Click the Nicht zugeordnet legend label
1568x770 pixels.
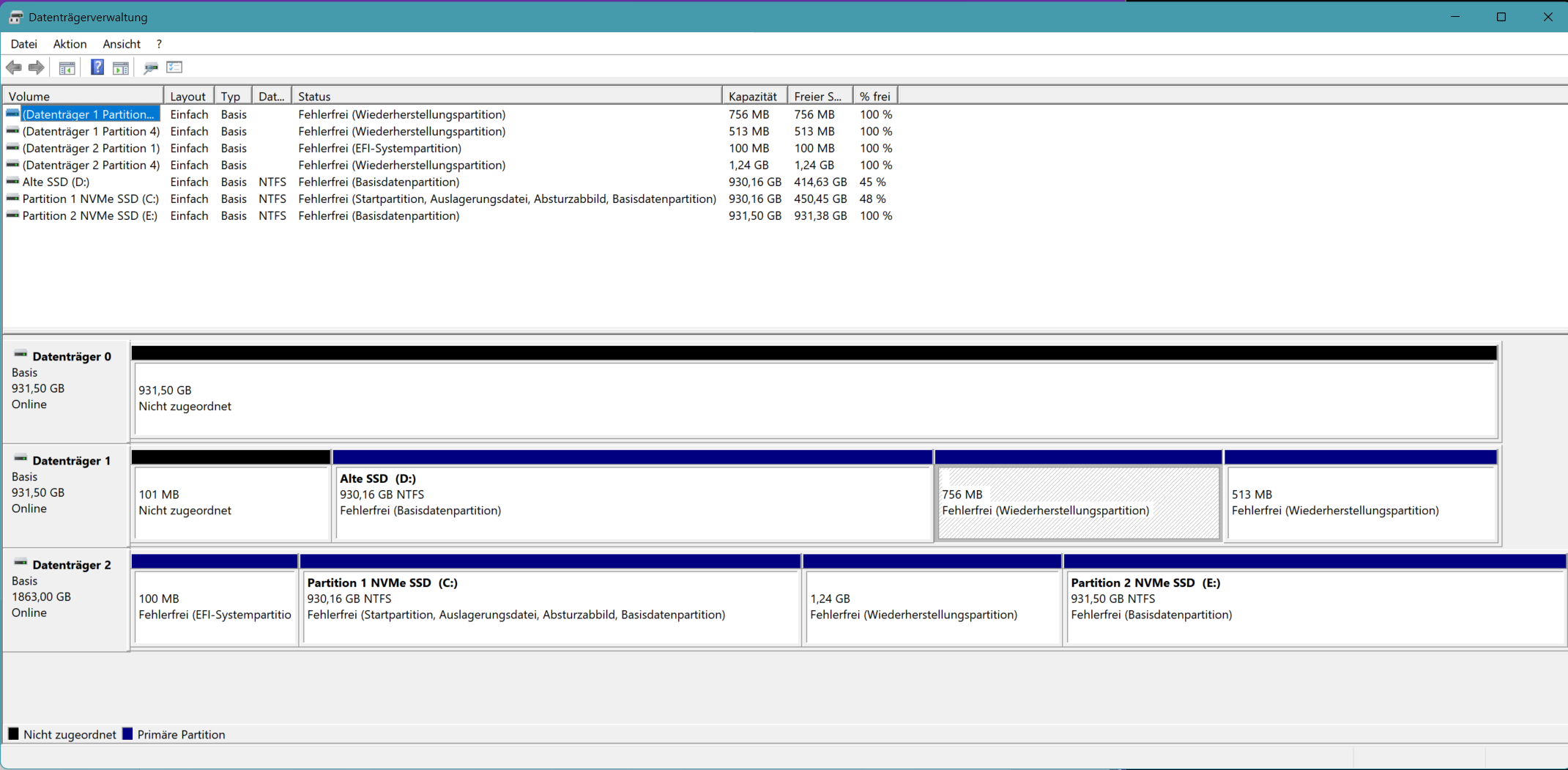click(70, 735)
